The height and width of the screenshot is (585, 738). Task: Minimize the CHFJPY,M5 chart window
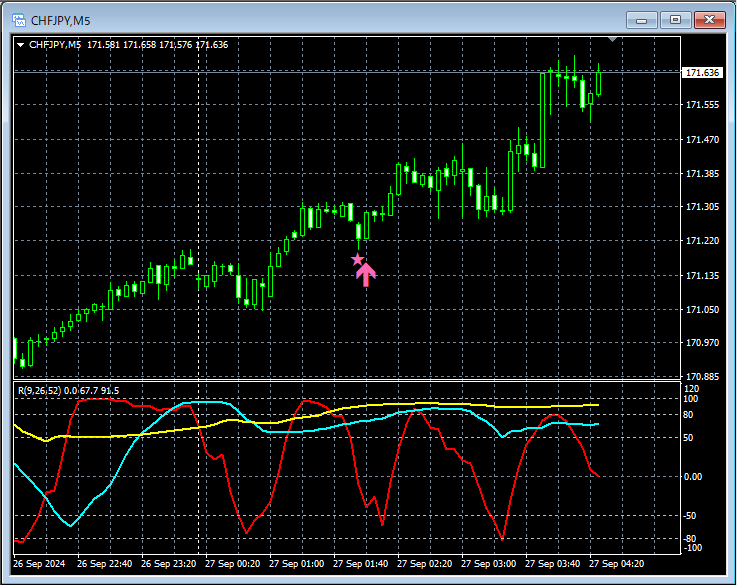642,20
